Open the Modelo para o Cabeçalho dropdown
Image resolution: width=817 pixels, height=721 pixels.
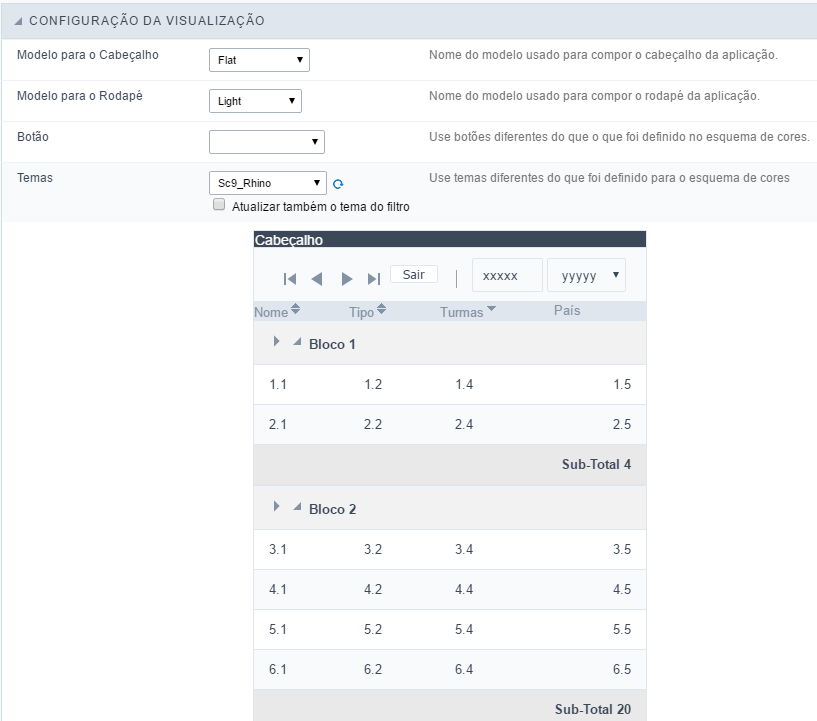[x=259, y=60]
